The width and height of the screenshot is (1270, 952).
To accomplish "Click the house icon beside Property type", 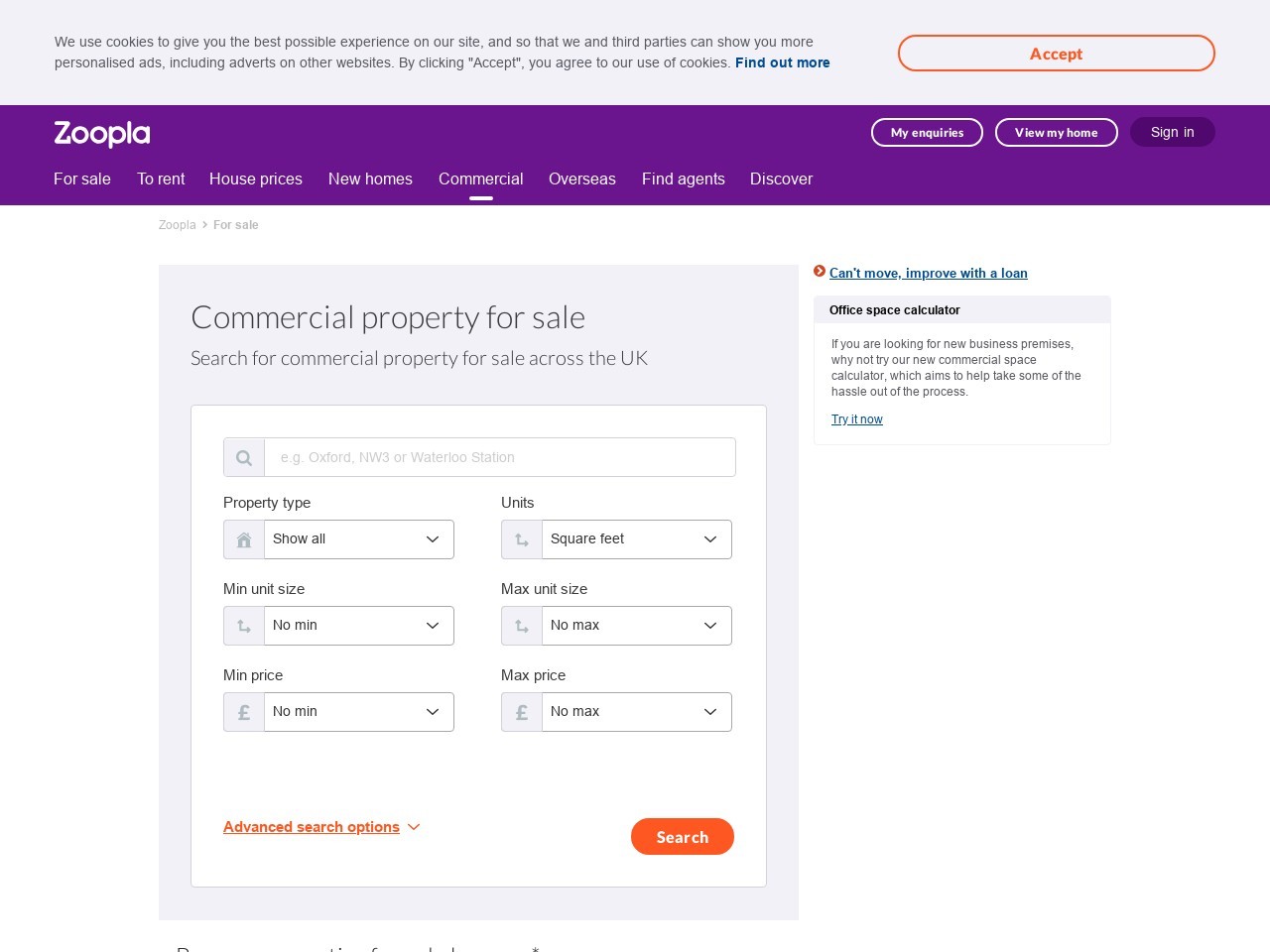I will pyautogui.click(x=243, y=538).
